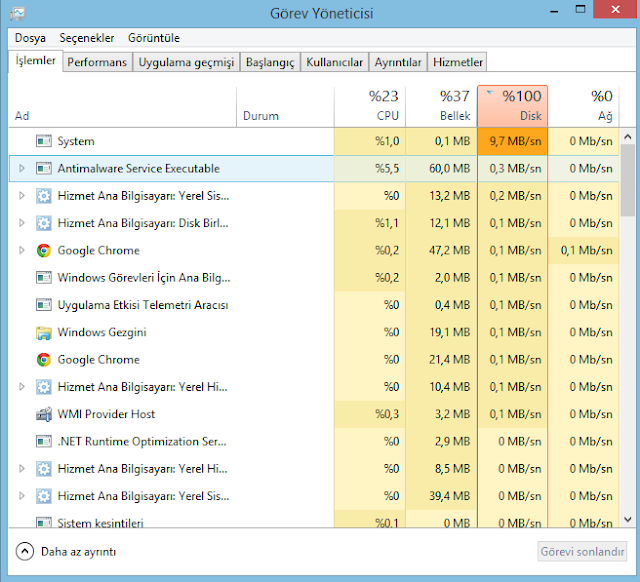Expand Hizmet Ana Bilgisayarı: Yerel Hi... 8,5 MB row
This screenshot has width=640, height=582.
(x=22, y=469)
